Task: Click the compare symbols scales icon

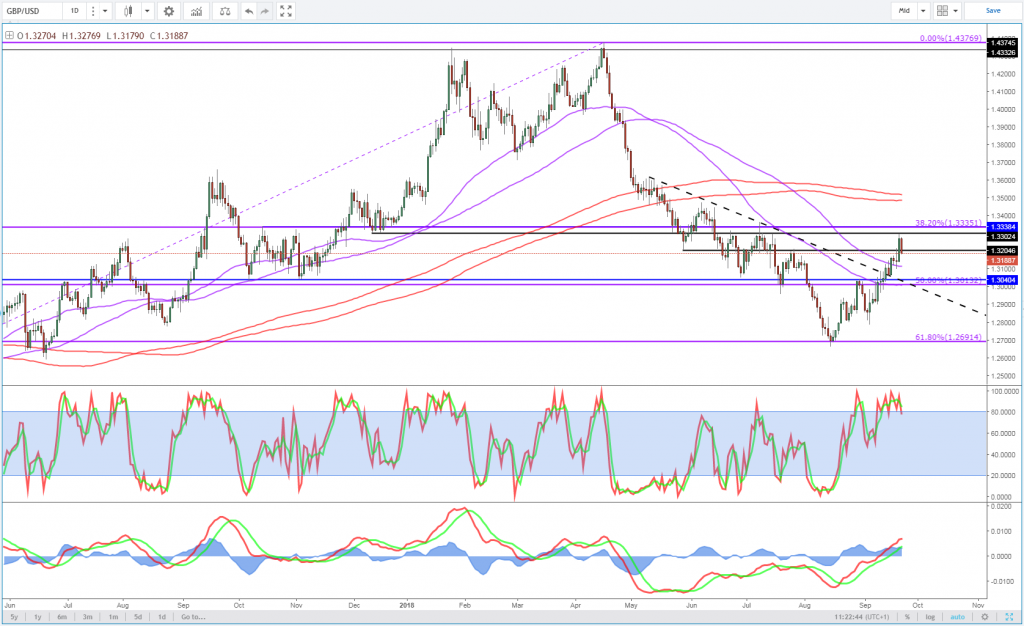Action: pyautogui.click(x=225, y=11)
